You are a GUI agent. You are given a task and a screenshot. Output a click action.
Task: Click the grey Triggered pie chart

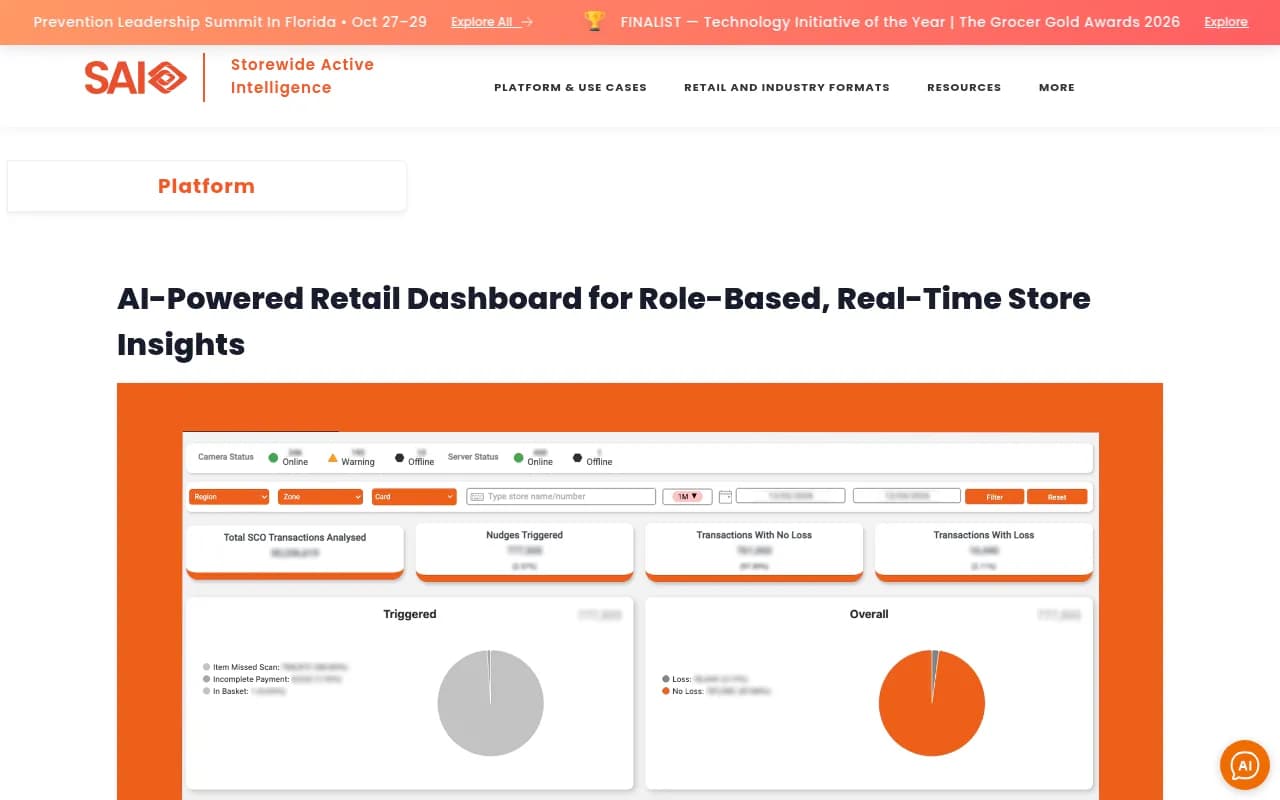pyautogui.click(x=491, y=703)
